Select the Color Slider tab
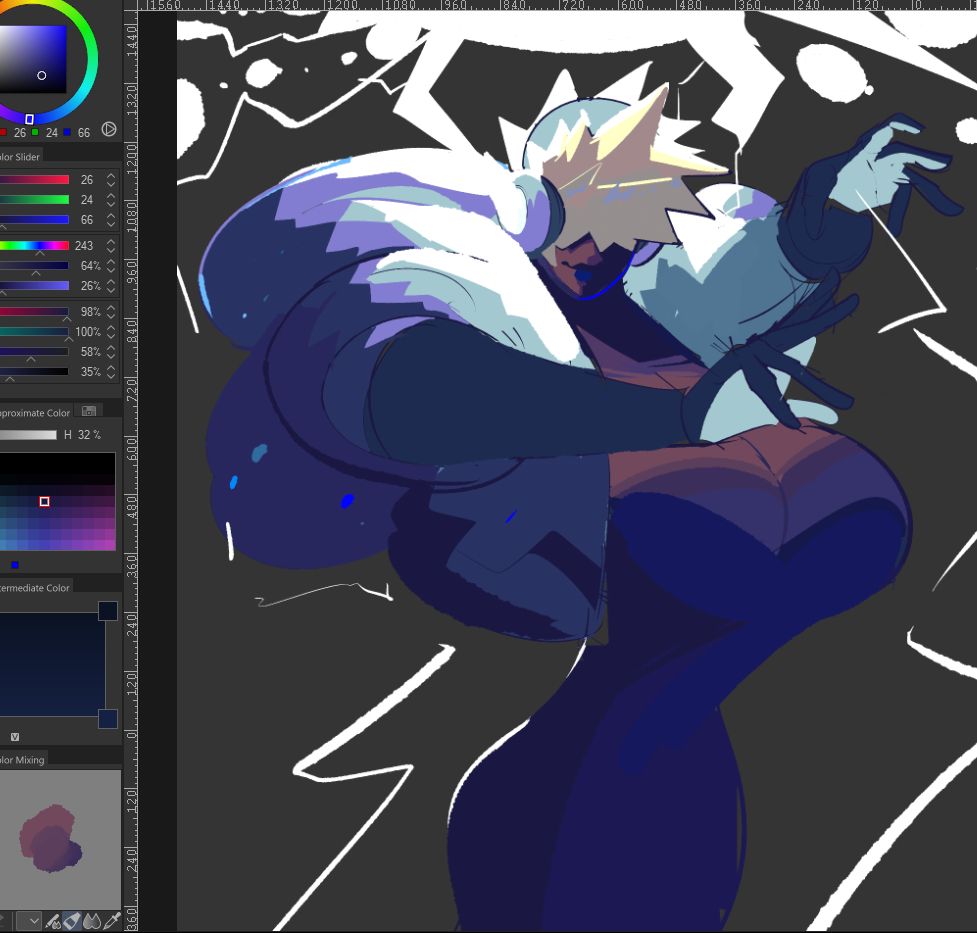Image resolution: width=977 pixels, height=933 pixels. [20, 156]
